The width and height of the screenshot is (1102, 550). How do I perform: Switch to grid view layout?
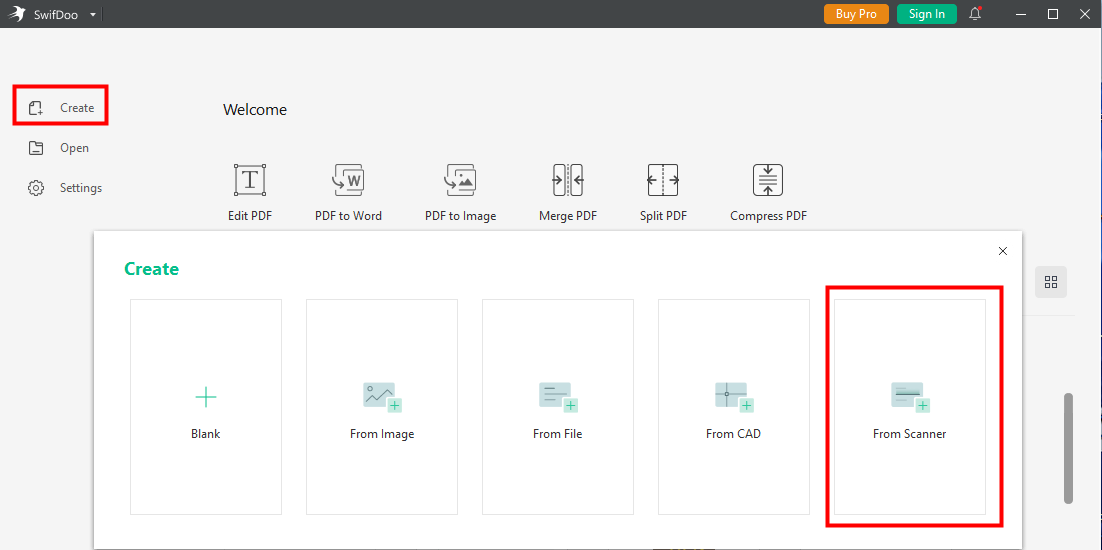[1051, 282]
